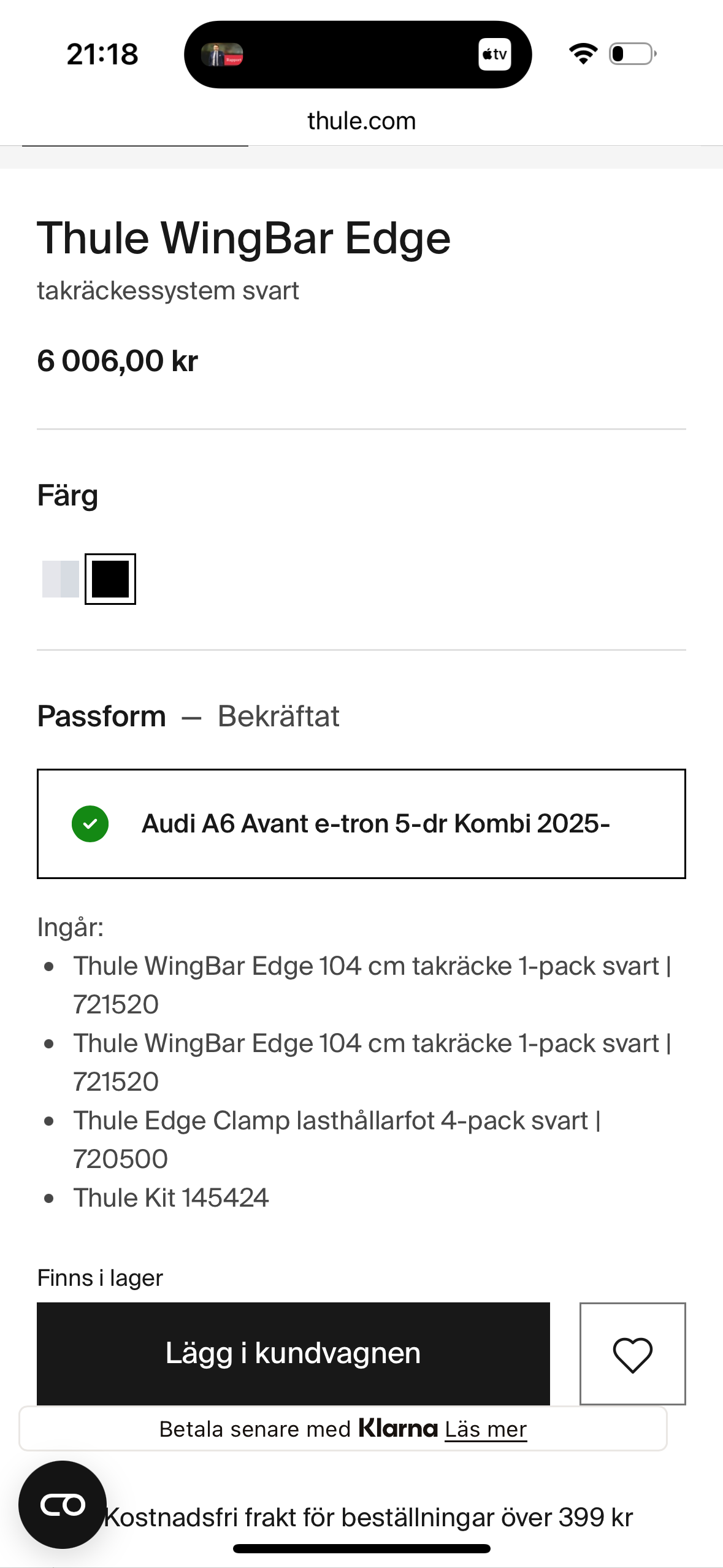Open the accessibility widget button
The width and height of the screenshot is (723, 1568).
pyautogui.click(x=63, y=1504)
